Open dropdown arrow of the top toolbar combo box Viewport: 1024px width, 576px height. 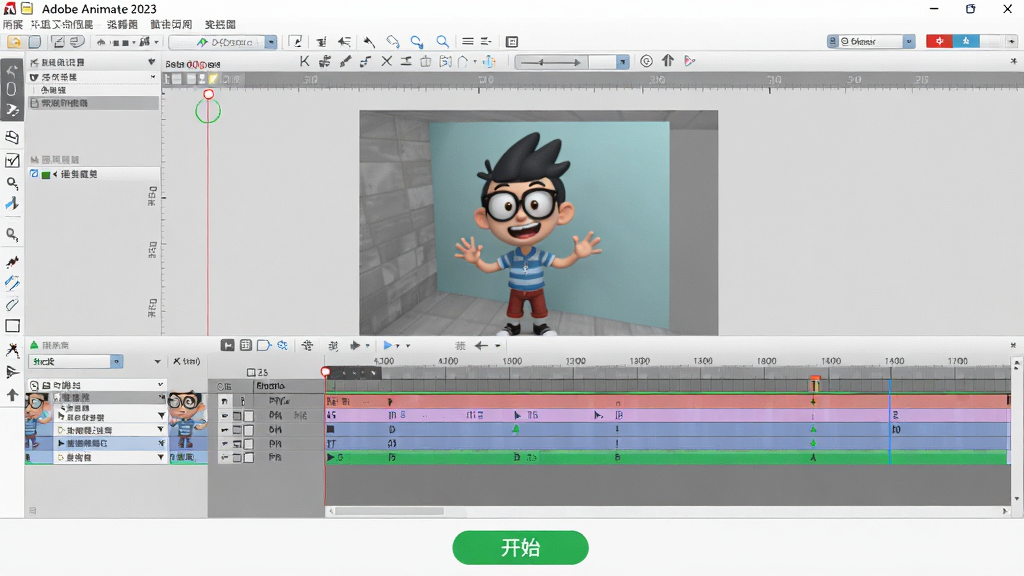[270, 42]
